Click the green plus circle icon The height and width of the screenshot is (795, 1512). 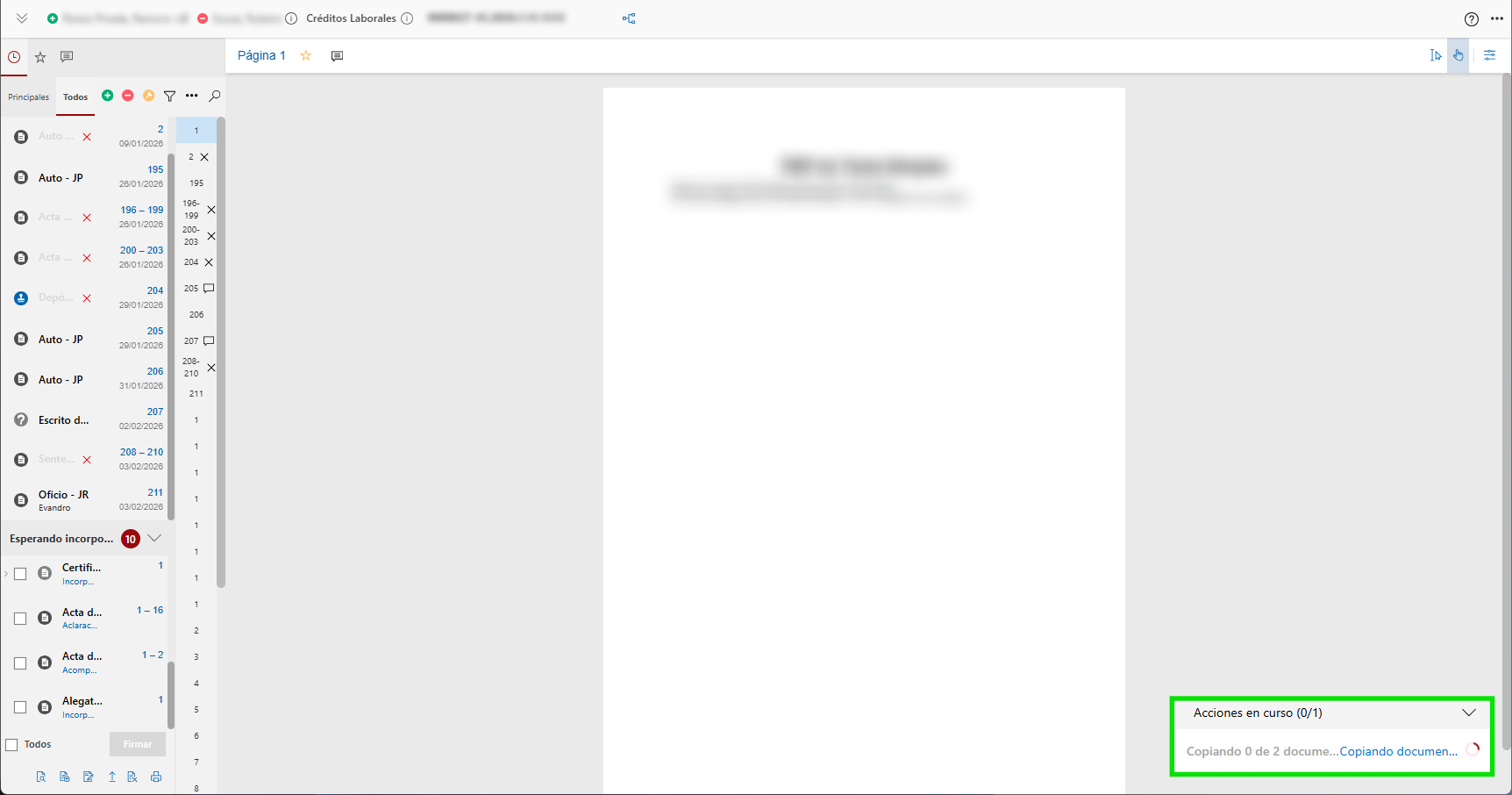tap(107, 96)
